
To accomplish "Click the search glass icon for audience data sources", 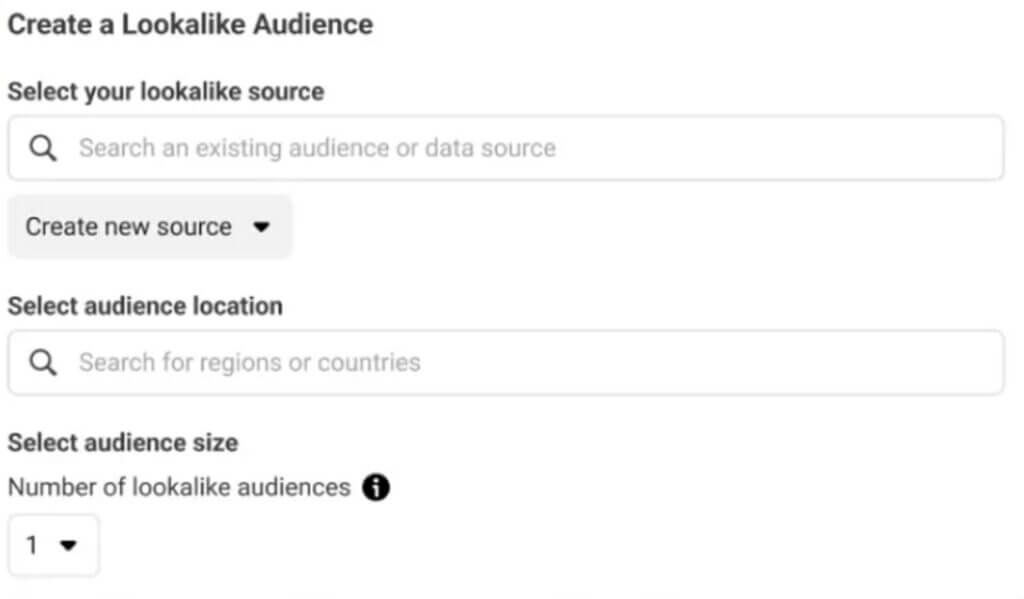I will click(41, 147).
